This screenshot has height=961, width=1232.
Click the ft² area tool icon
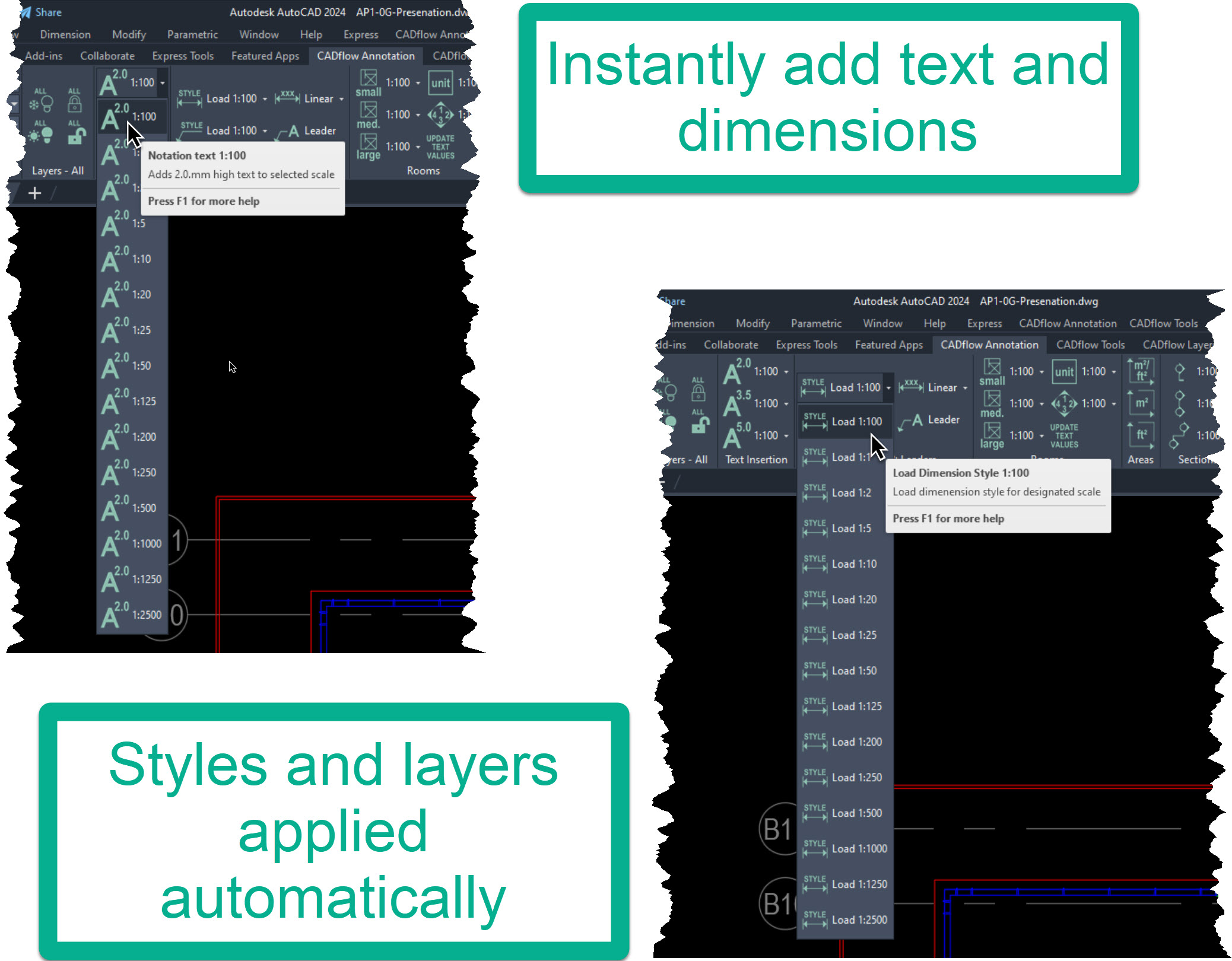click(x=1140, y=435)
